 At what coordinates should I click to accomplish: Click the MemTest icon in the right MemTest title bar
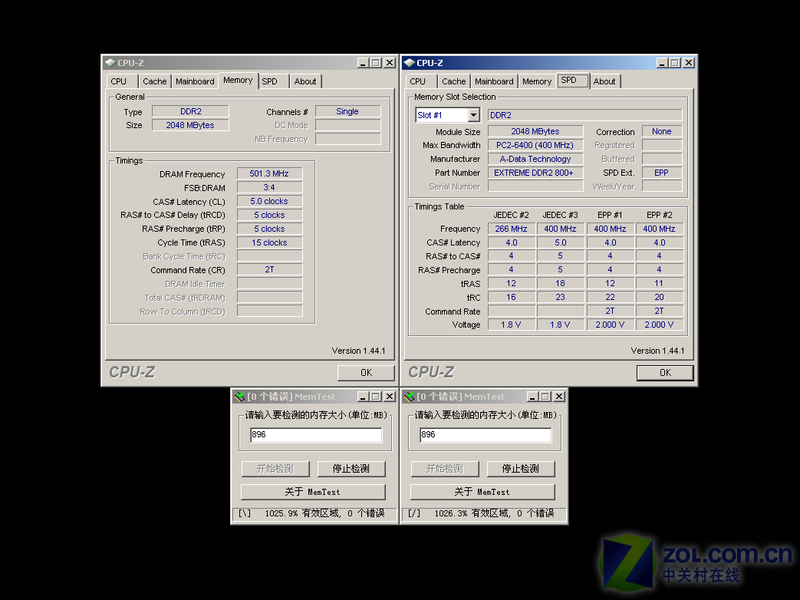tap(409, 396)
